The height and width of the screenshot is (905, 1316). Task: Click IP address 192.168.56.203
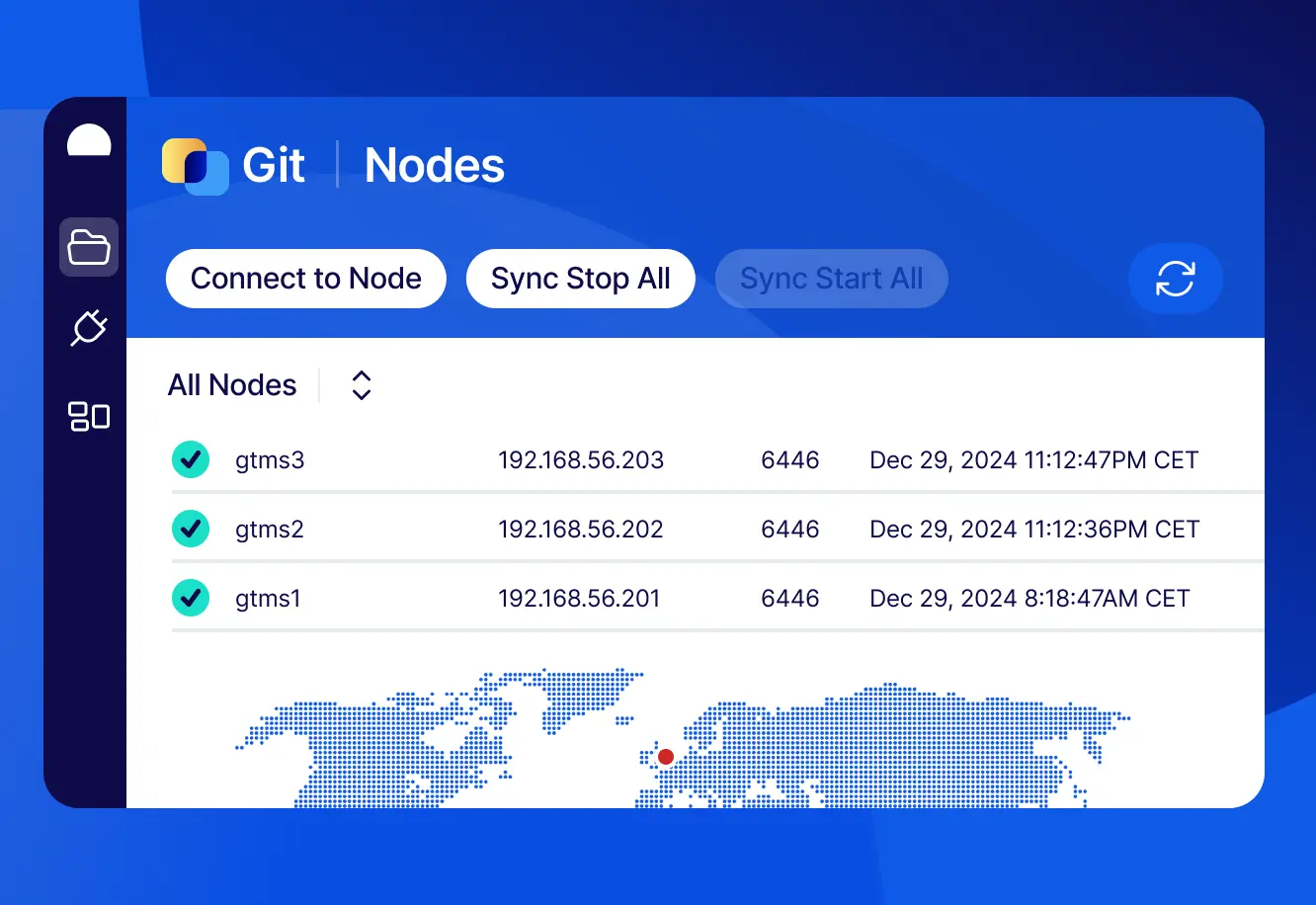[x=581, y=459]
